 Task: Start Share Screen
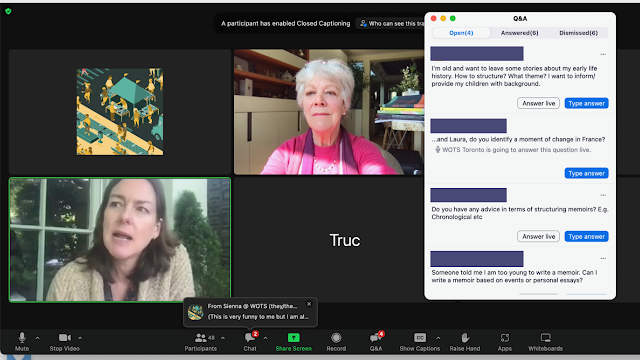coord(293,342)
